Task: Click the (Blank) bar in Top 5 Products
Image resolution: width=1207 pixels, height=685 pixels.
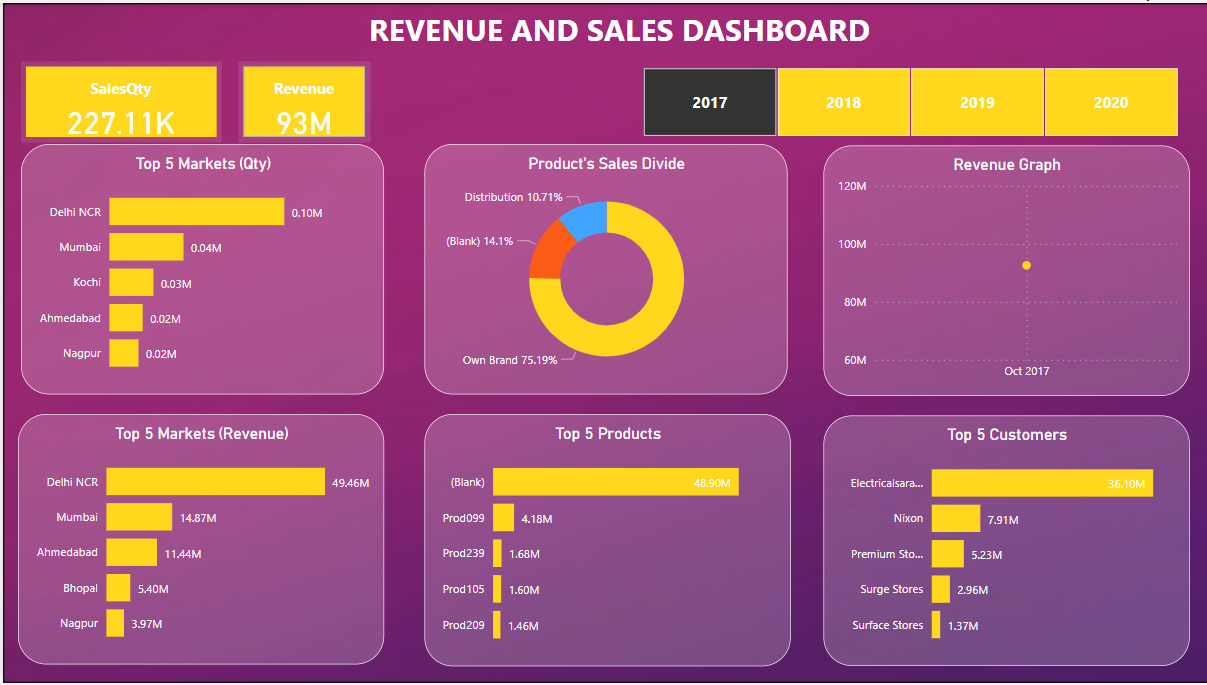Action: point(615,481)
